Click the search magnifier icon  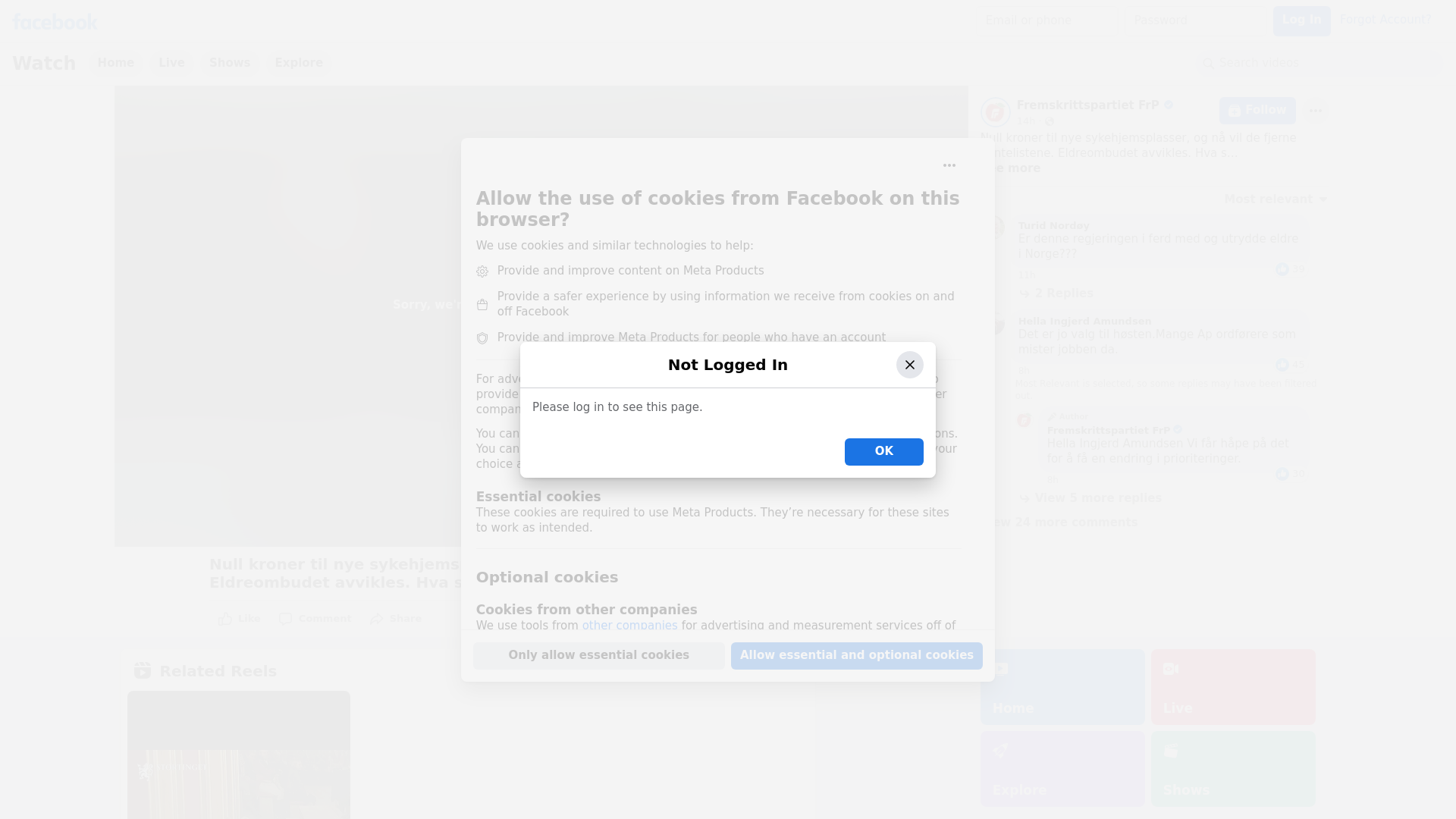coord(1208,63)
